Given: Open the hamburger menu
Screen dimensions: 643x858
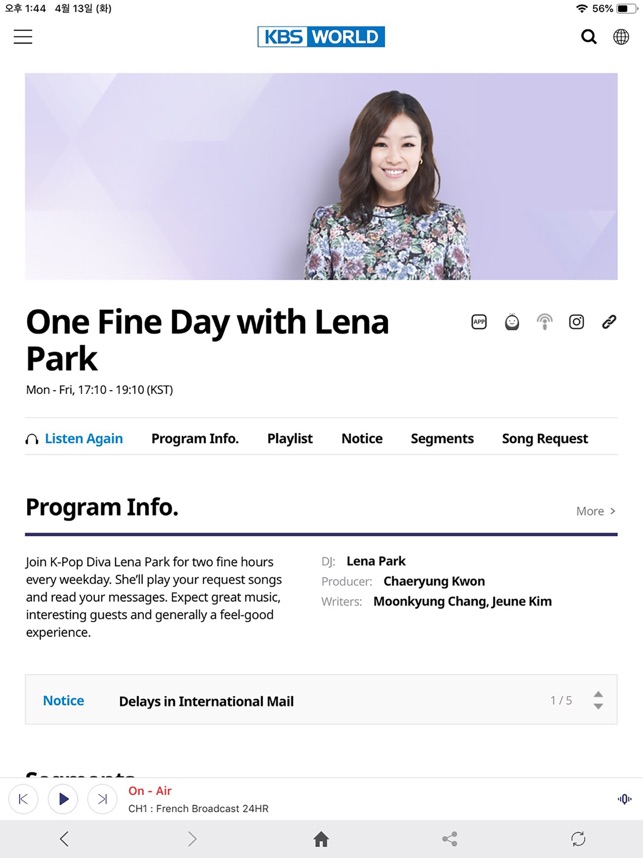Looking at the screenshot, I should [23, 37].
